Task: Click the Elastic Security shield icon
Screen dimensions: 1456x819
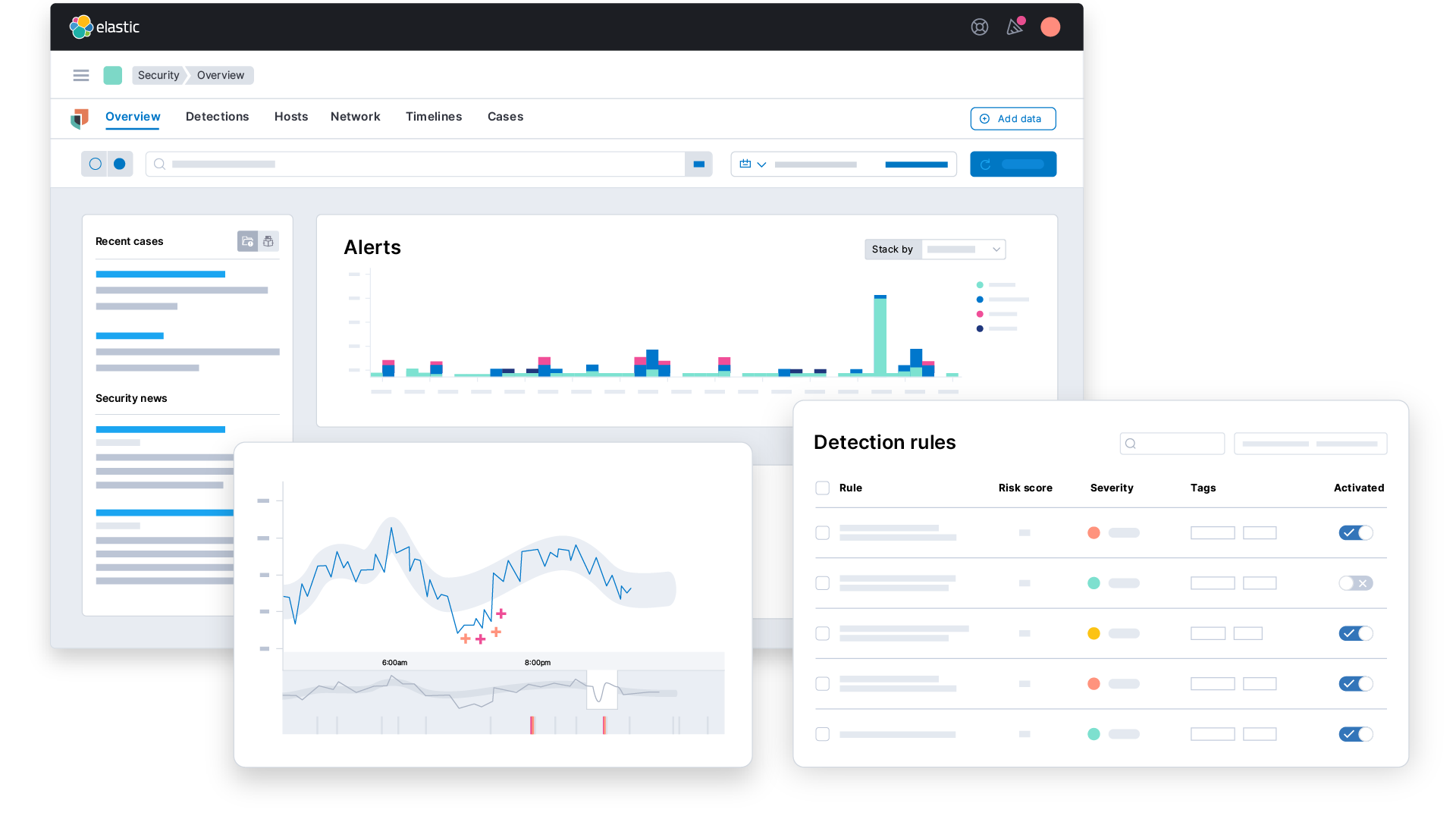Action: [80, 117]
